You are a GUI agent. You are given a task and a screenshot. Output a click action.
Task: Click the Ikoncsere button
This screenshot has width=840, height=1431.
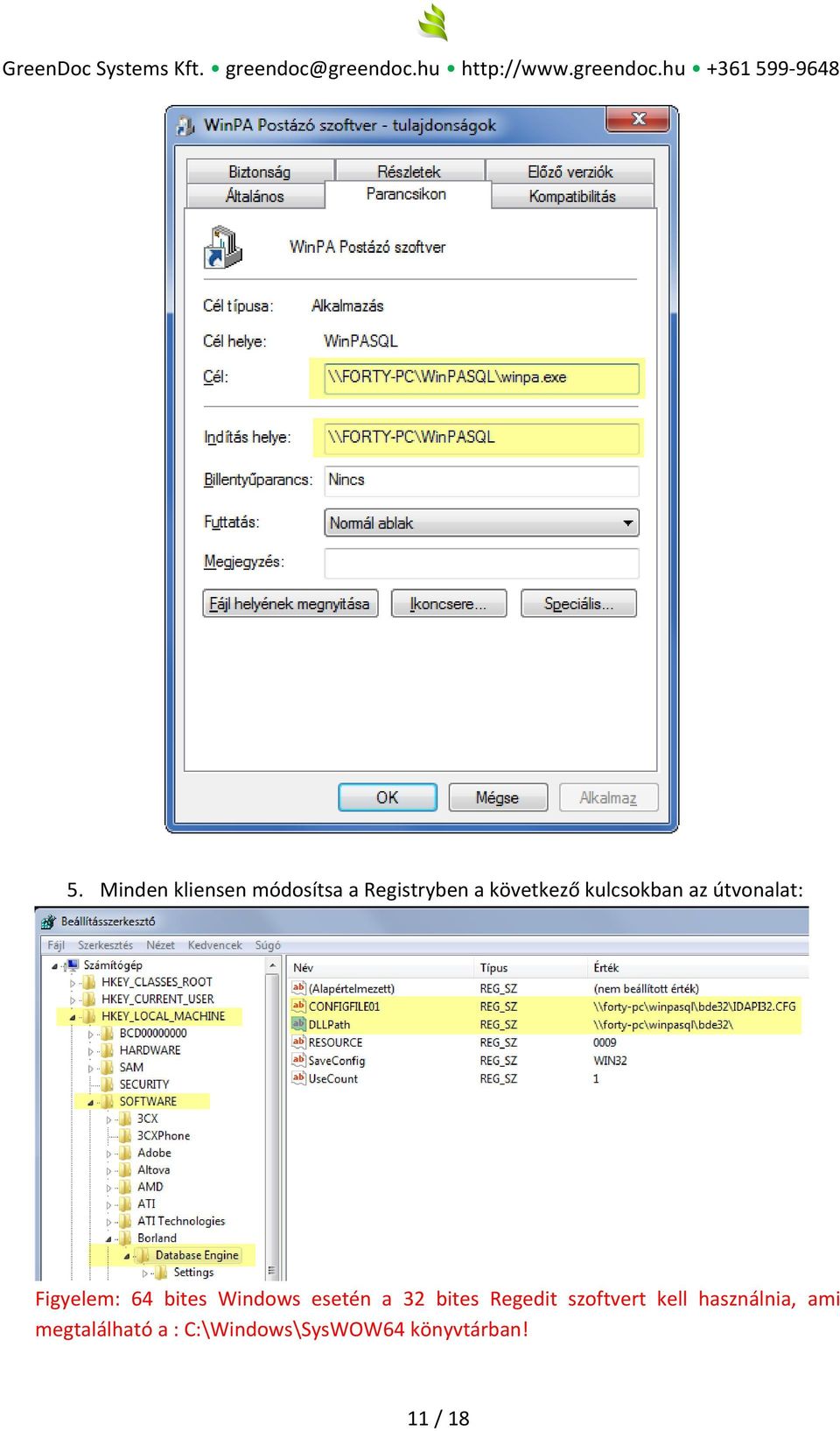tap(449, 604)
